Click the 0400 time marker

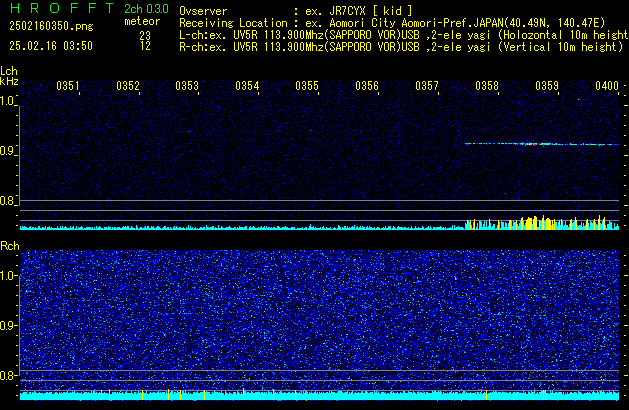(x=607, y=86)
